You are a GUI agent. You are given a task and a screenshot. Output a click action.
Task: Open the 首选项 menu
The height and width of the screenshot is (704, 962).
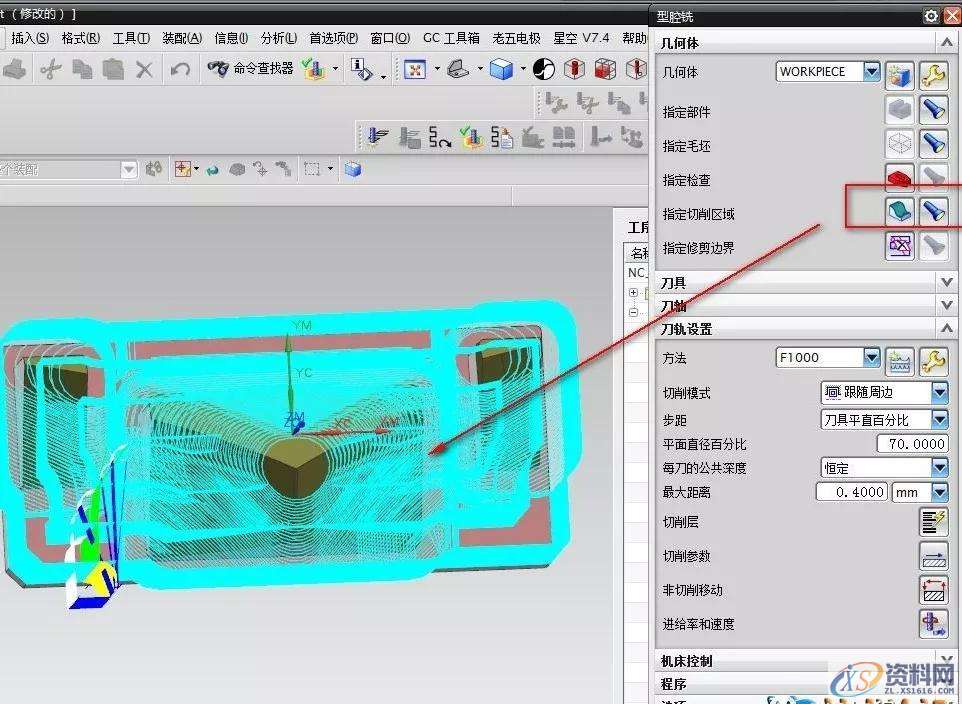[x=334, y=38]
